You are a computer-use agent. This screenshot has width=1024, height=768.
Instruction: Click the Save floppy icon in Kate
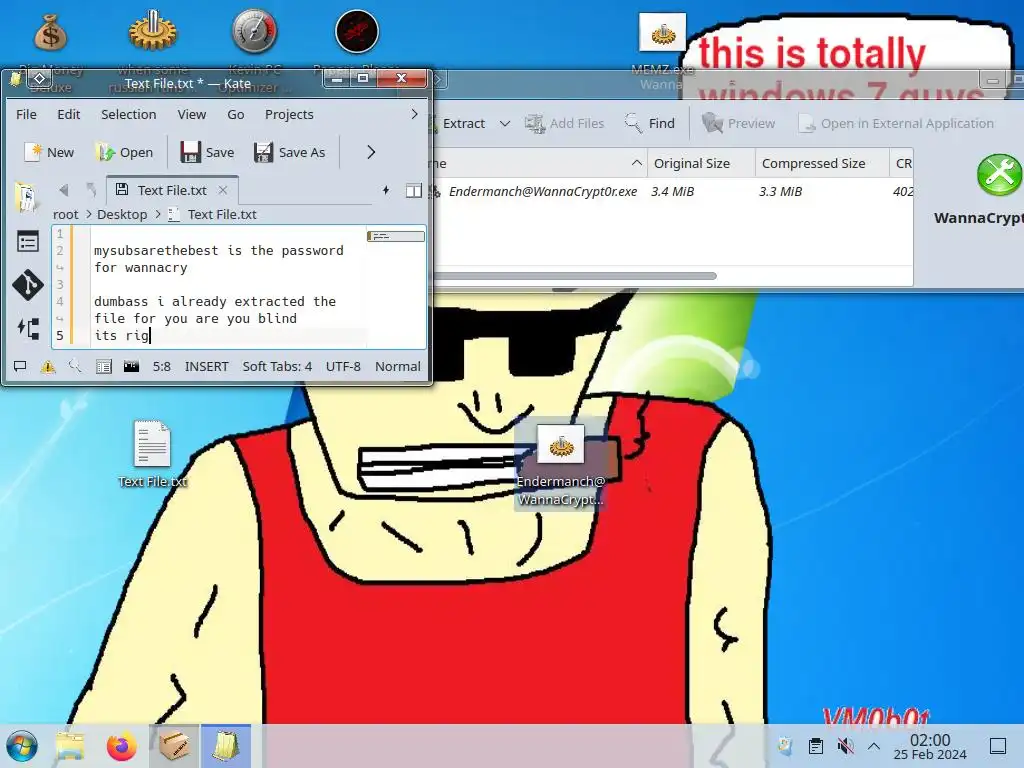(190, 152)
